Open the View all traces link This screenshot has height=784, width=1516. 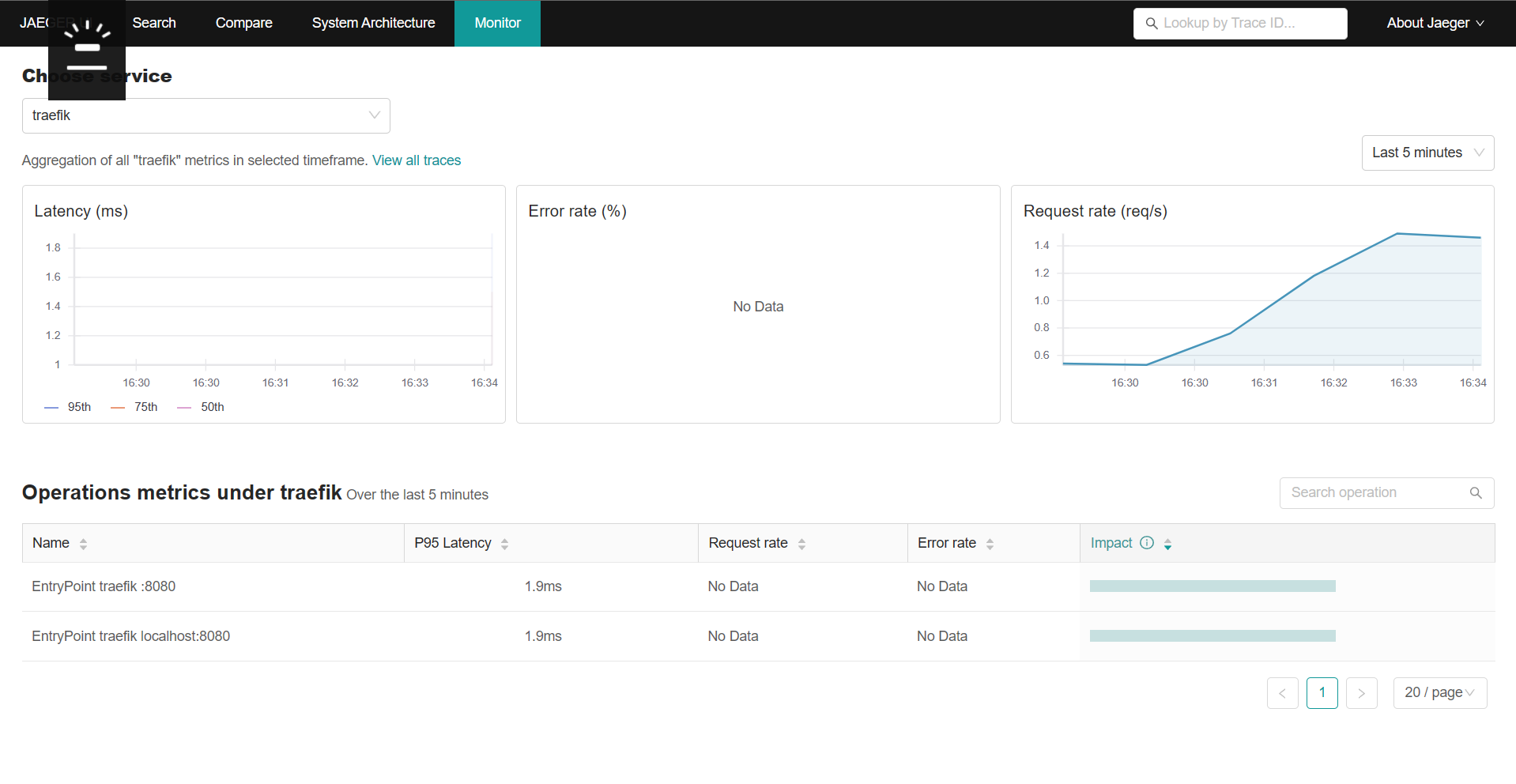click(417, 160)
